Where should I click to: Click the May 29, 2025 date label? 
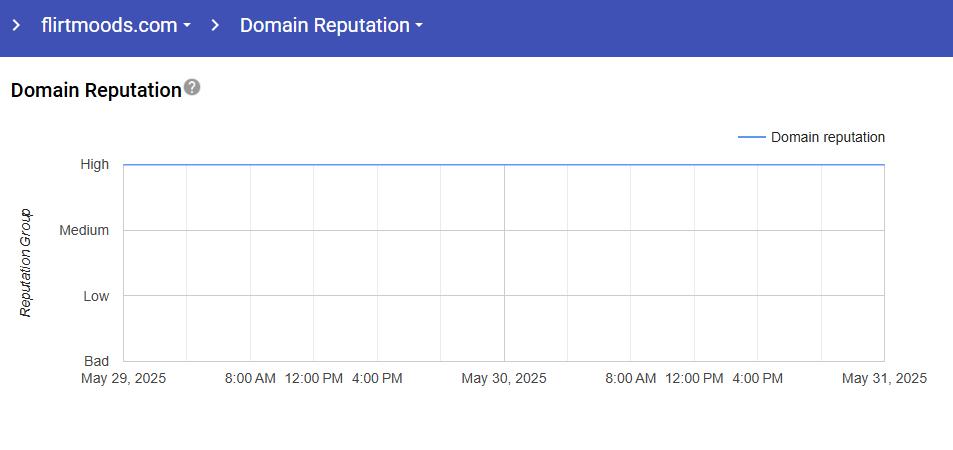point(123,379)
